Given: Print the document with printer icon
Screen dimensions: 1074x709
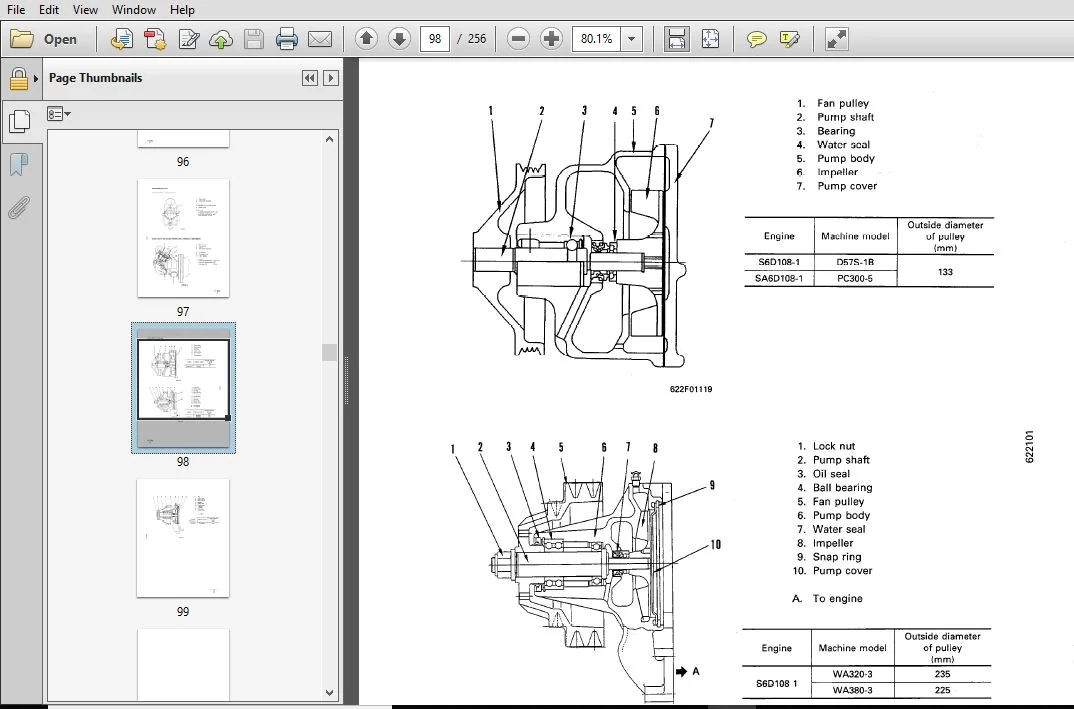Looking at the screenshot, I should [x=286, y=39].
